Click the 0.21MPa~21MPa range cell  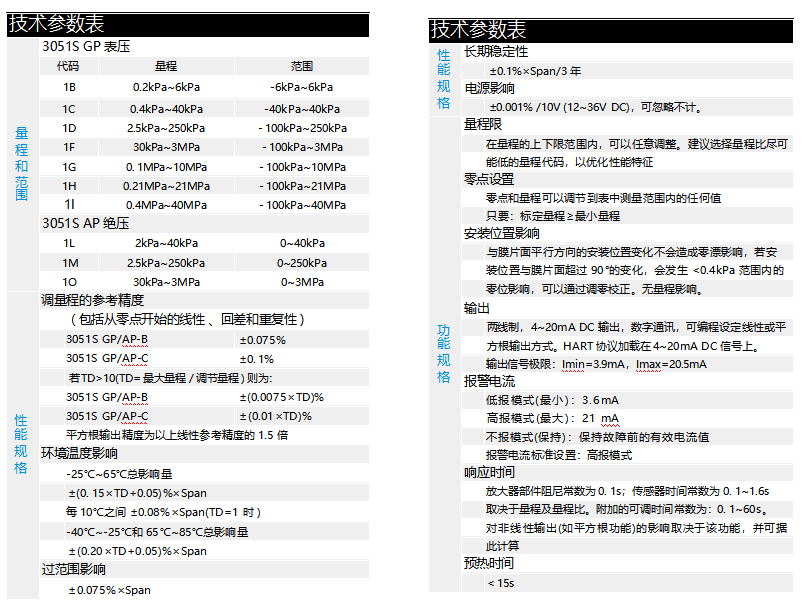[x=166, y=186]
